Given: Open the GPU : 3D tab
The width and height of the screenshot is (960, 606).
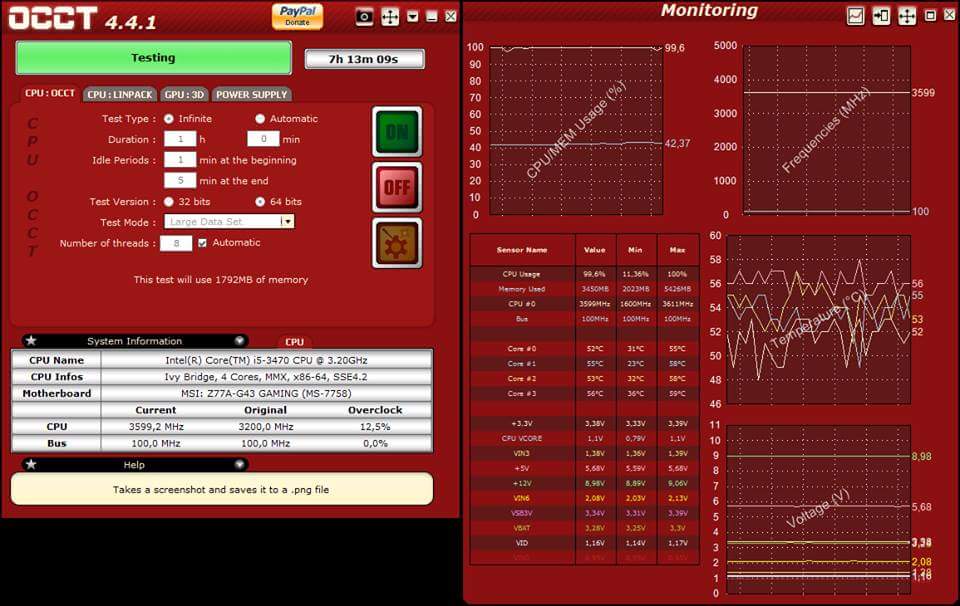Looking at the screenshot, I should (184, 94).
